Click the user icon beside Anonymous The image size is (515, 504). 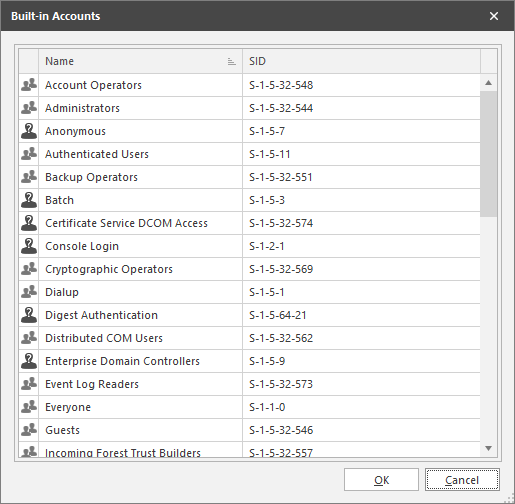click(29, 131)
